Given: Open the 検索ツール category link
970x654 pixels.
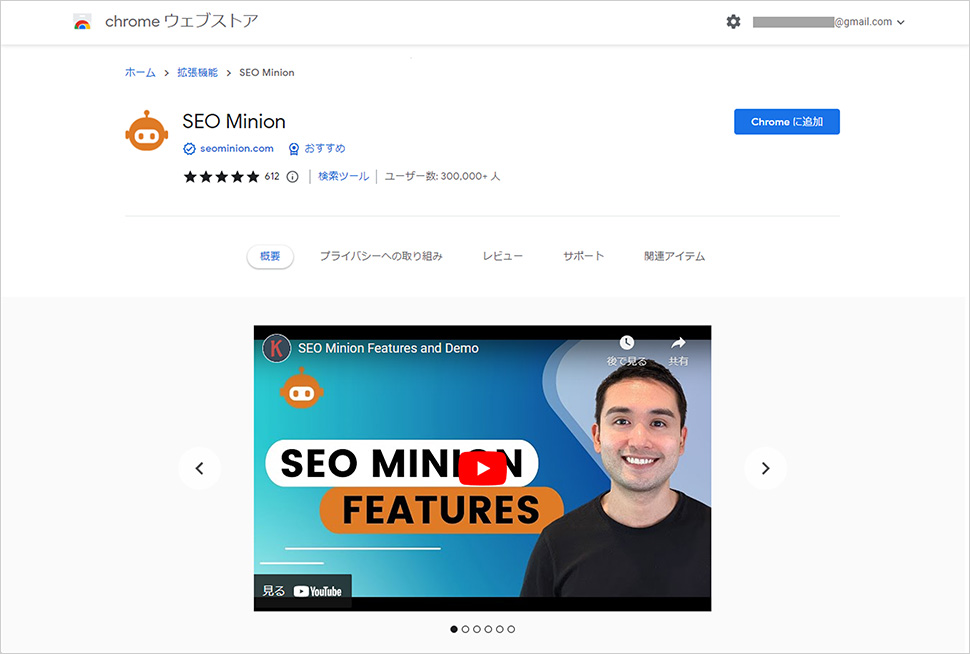Looking at the screenshot, I should click(343, 176).
